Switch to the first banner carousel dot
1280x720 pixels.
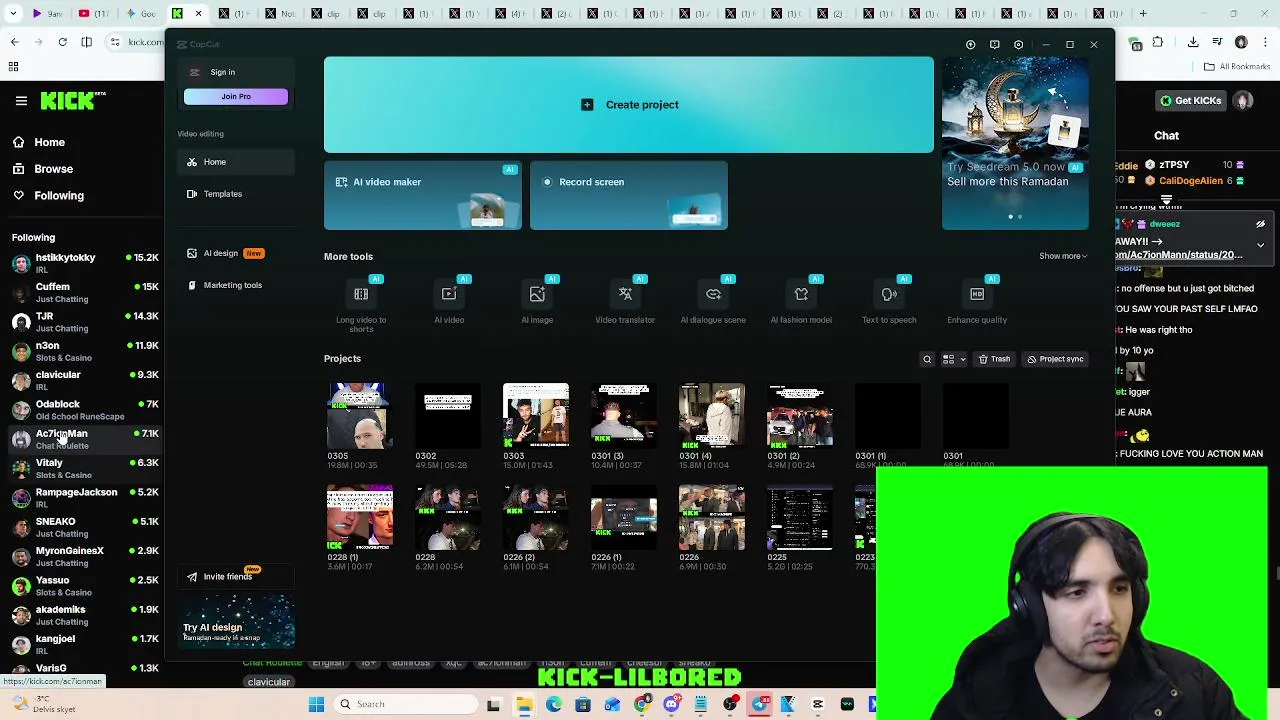click(1010, 216)
